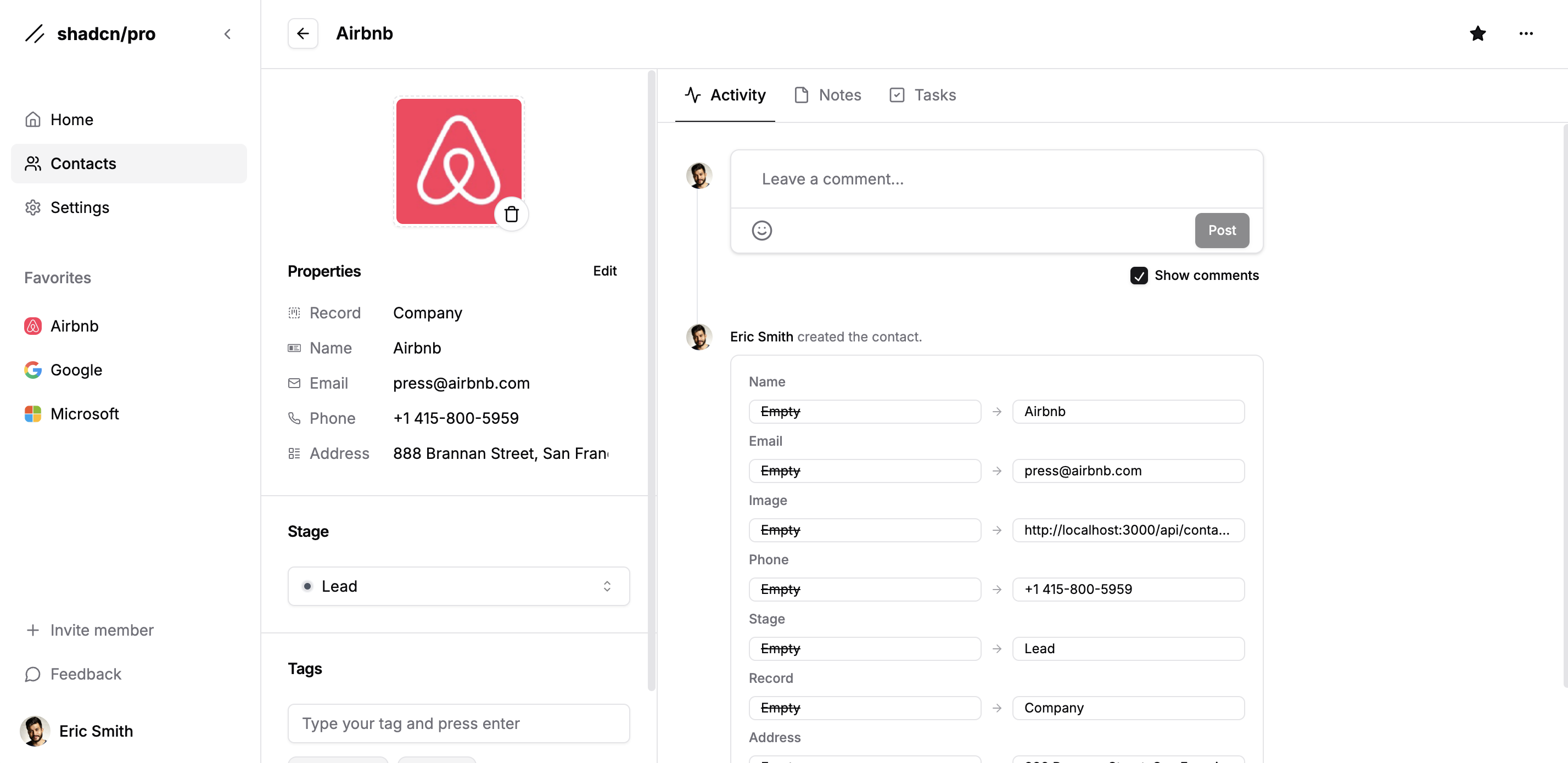The height and width of the screenshot is (763, 1568).
Task: Open Microsoft favorite contact
Action: pyautogui.click(x=129, y=414)
